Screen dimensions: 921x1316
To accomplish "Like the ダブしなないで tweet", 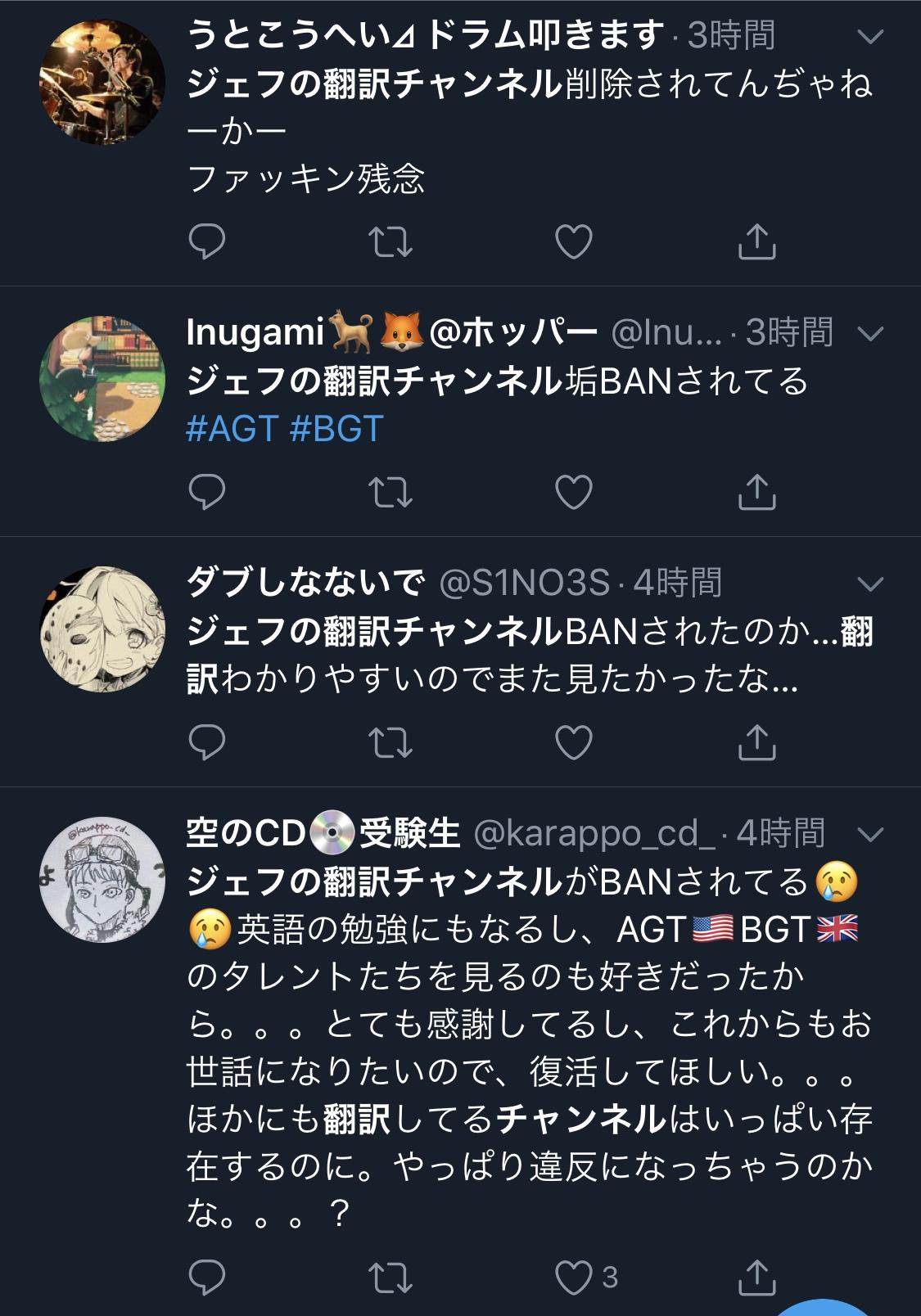I will [x=573, y=742].
